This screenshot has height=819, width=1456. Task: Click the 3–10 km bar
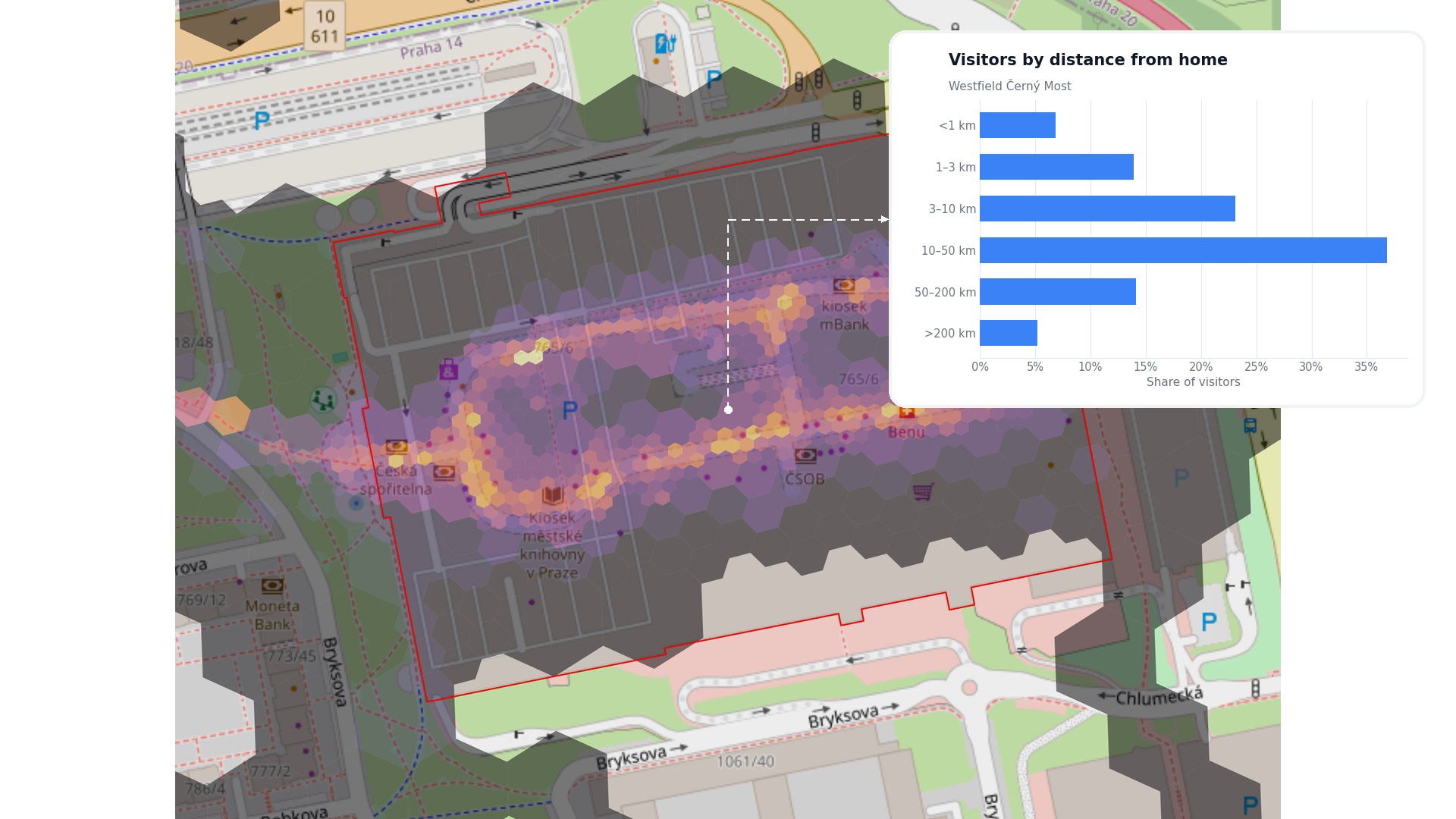pyautogui.click(x=1107, y=209)
